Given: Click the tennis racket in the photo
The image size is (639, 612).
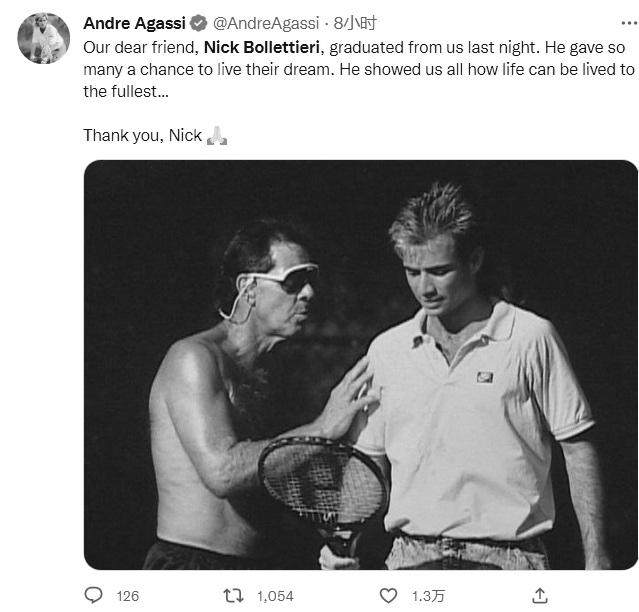Looking at the screenshot, I should coord(322,485).
